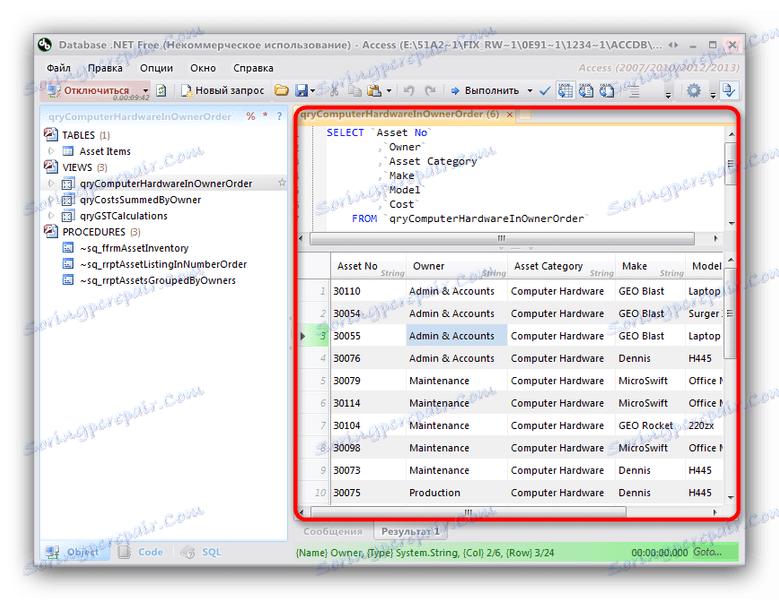Click the TABLES group icon

(x=51, y=135)
